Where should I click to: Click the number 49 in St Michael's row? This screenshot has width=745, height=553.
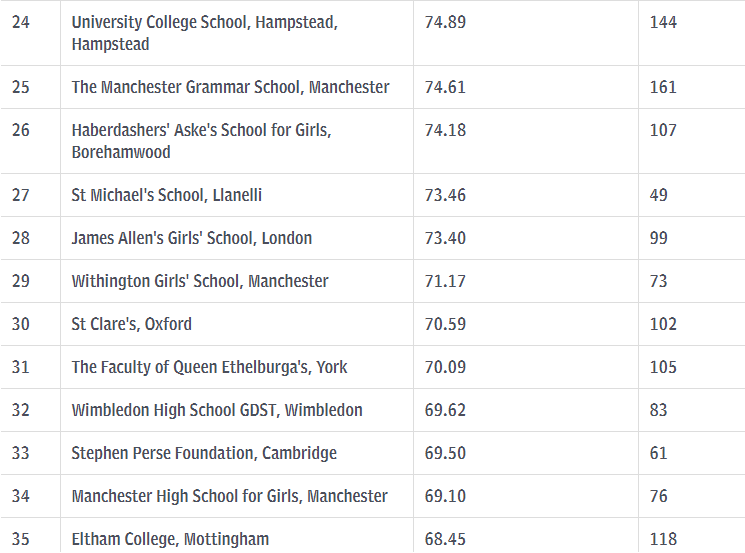[658, 195]
